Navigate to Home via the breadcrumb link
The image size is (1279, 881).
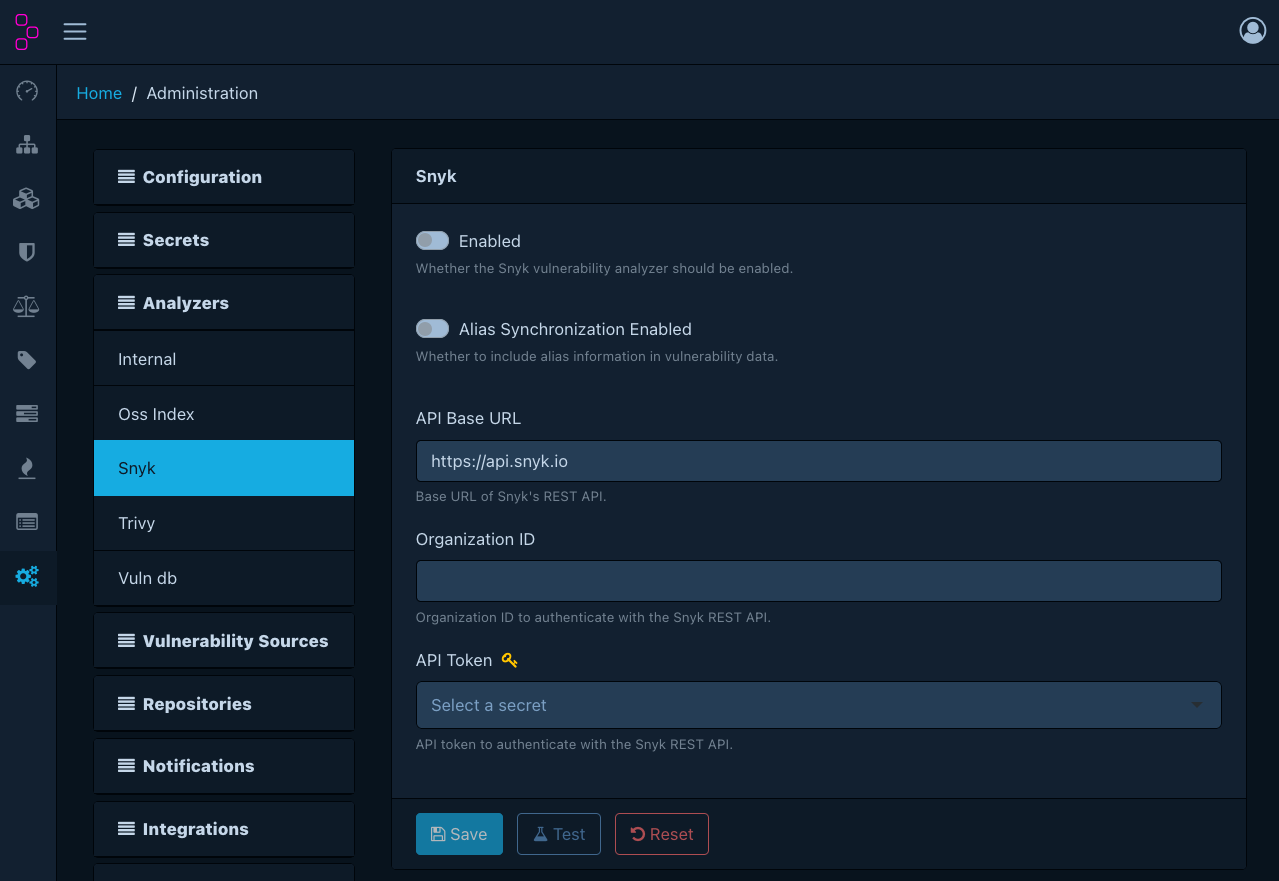coord(99,93)
